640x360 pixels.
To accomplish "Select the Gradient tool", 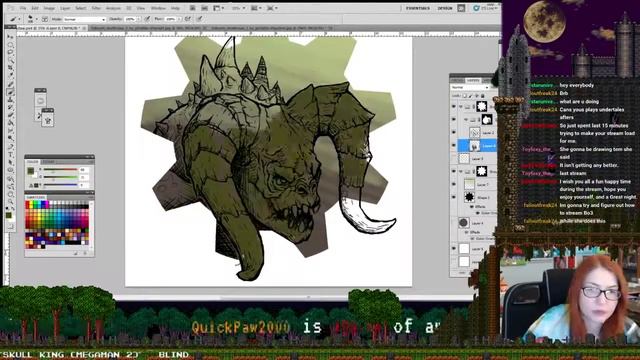I will click(x=10, y=123).
